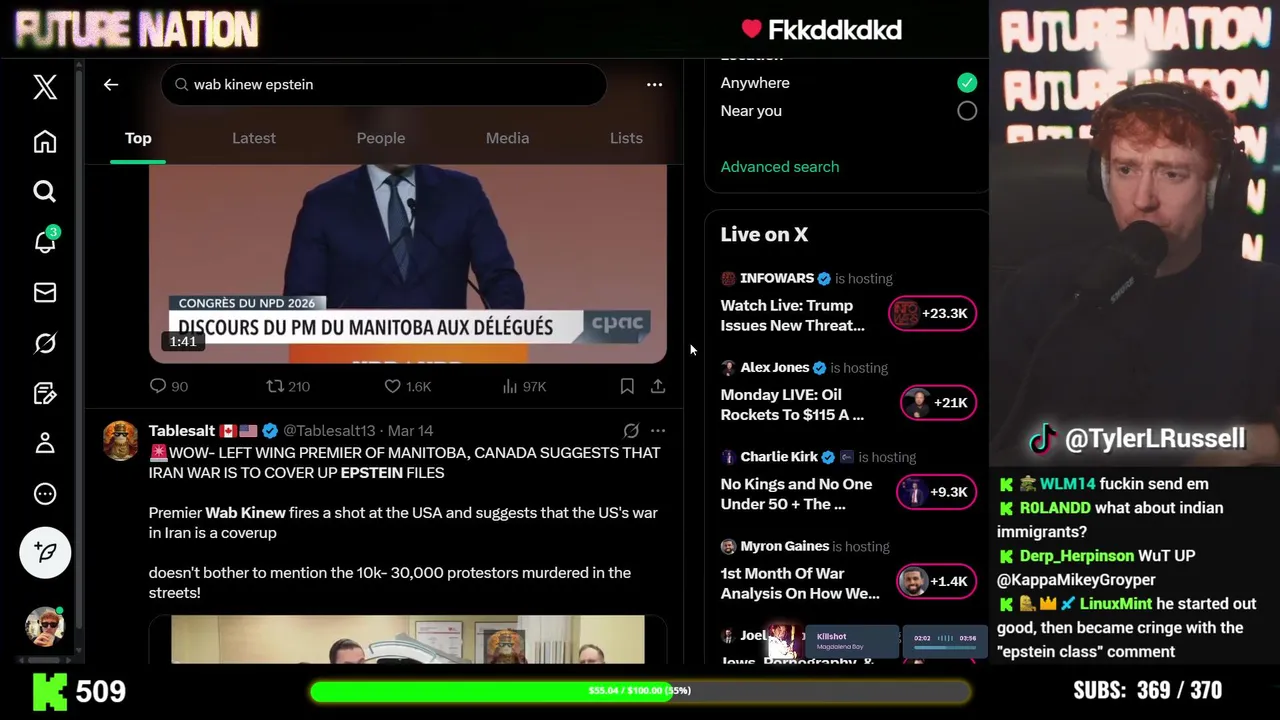
Task: Open Explore via magnifier sidebar icon
Action: tap(45, 191)
